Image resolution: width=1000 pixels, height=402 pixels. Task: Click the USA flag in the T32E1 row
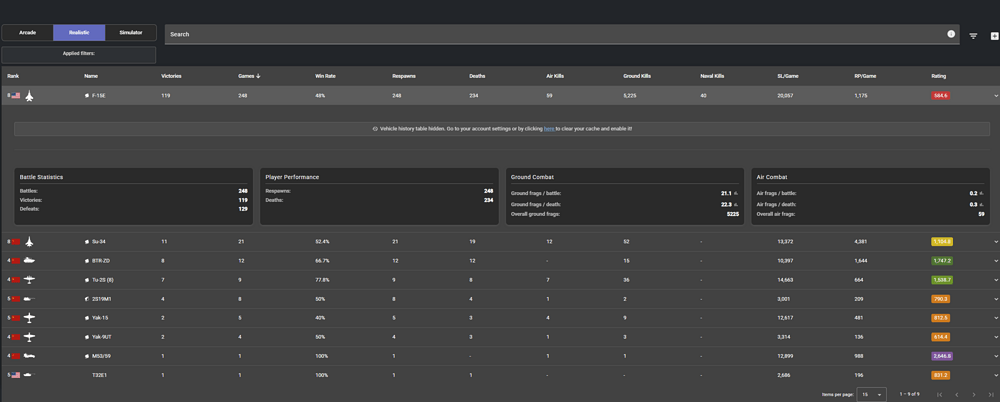click(16, 375)
